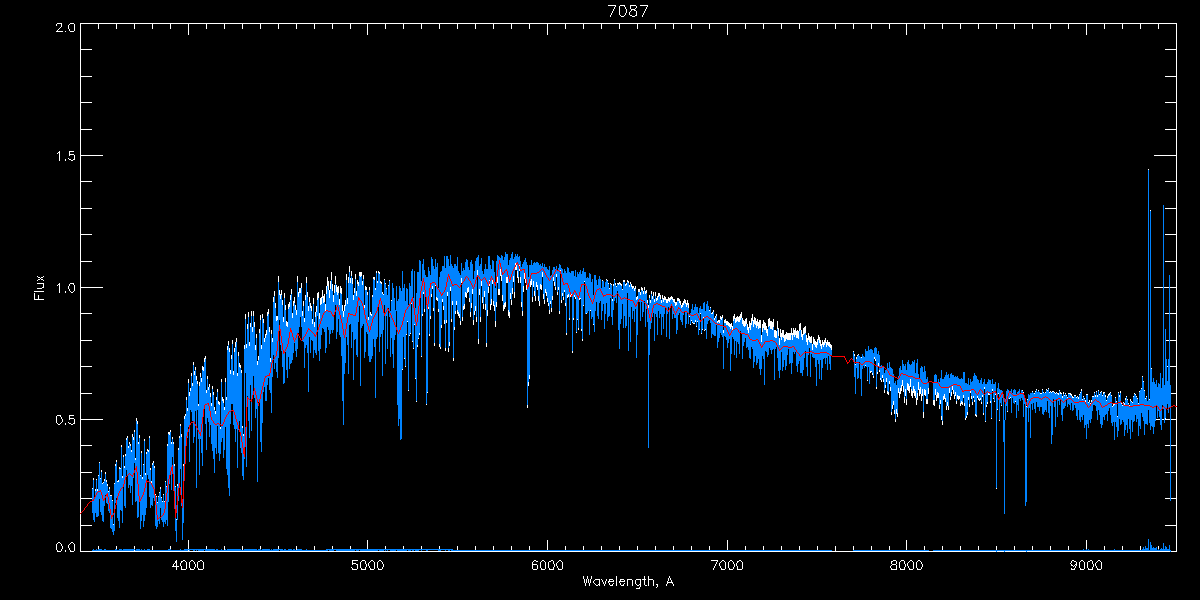Click the Wavelength, A x-axis label
Viewport: 1200px width, 600px height.
coord(627,581)
